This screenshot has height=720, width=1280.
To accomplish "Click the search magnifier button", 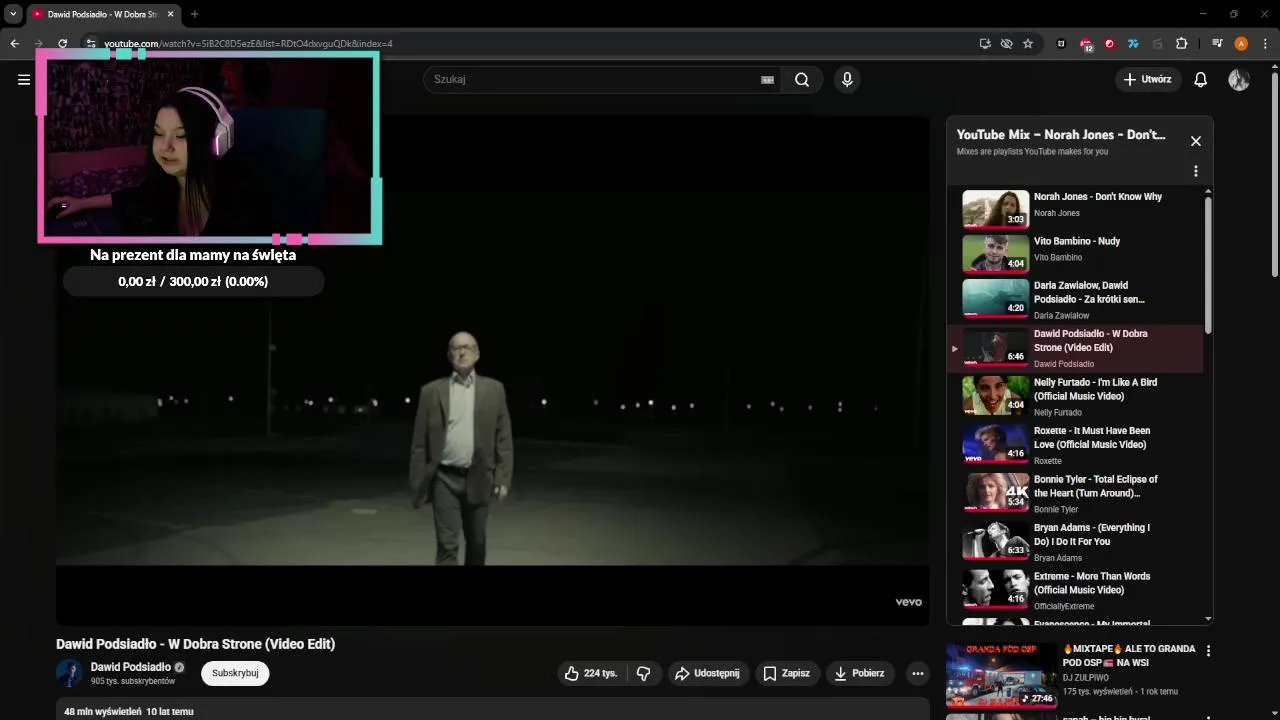I will click(x=802, y=80).
